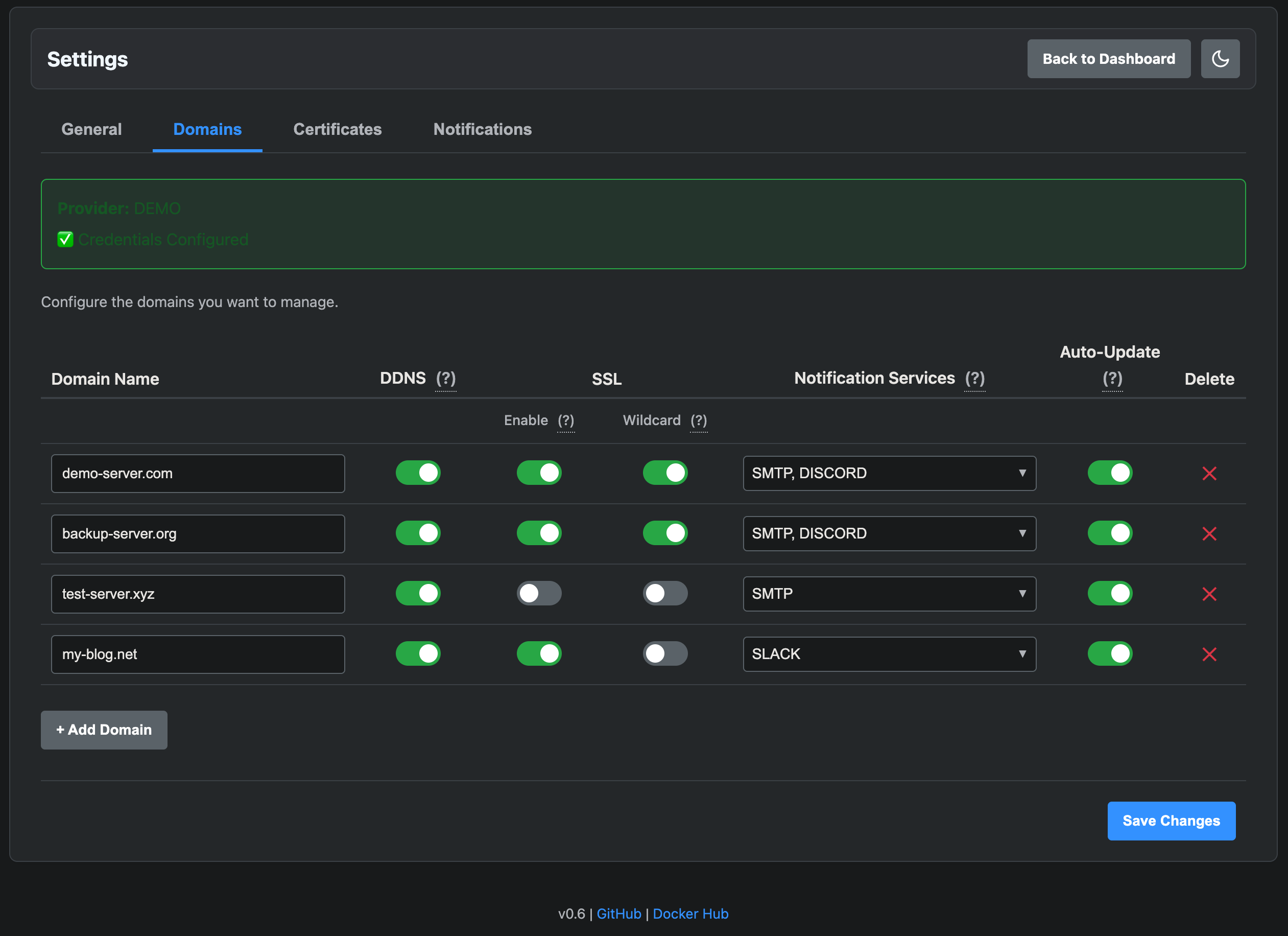Click the DDNS help question mark

pyautogui.click(x=446, y=379)
